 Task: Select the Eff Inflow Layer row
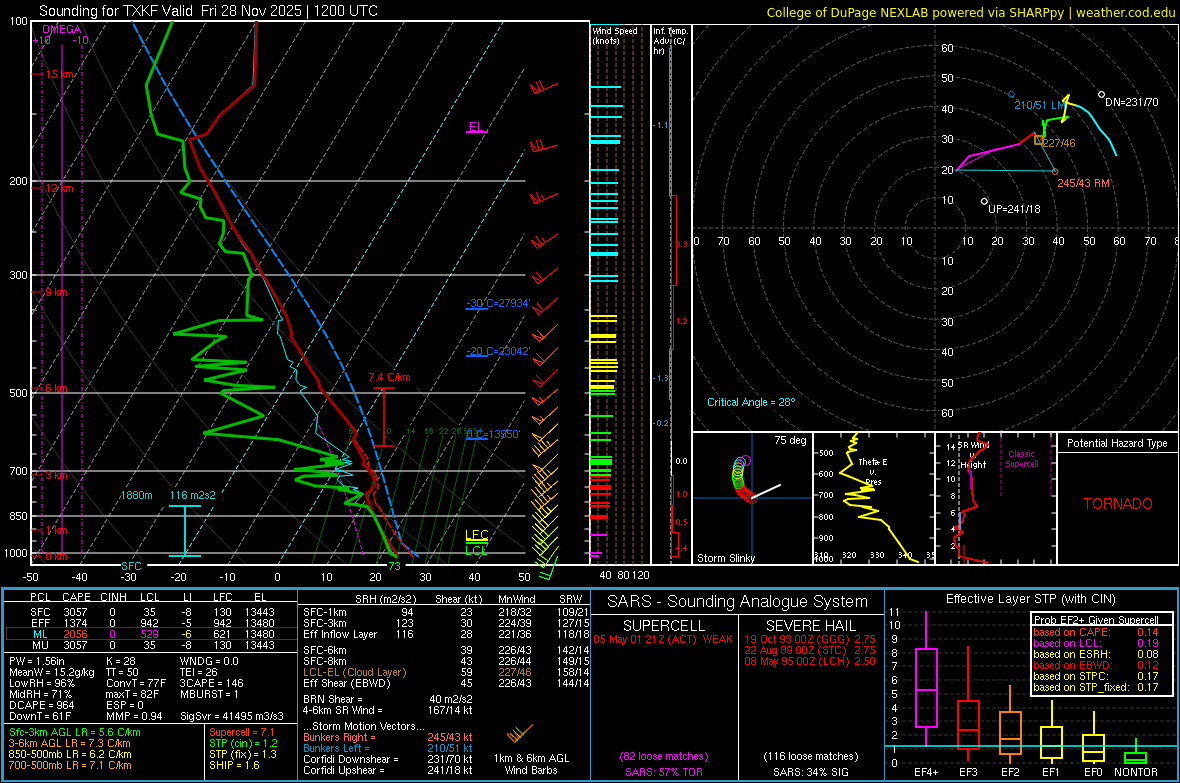(446, 634)
